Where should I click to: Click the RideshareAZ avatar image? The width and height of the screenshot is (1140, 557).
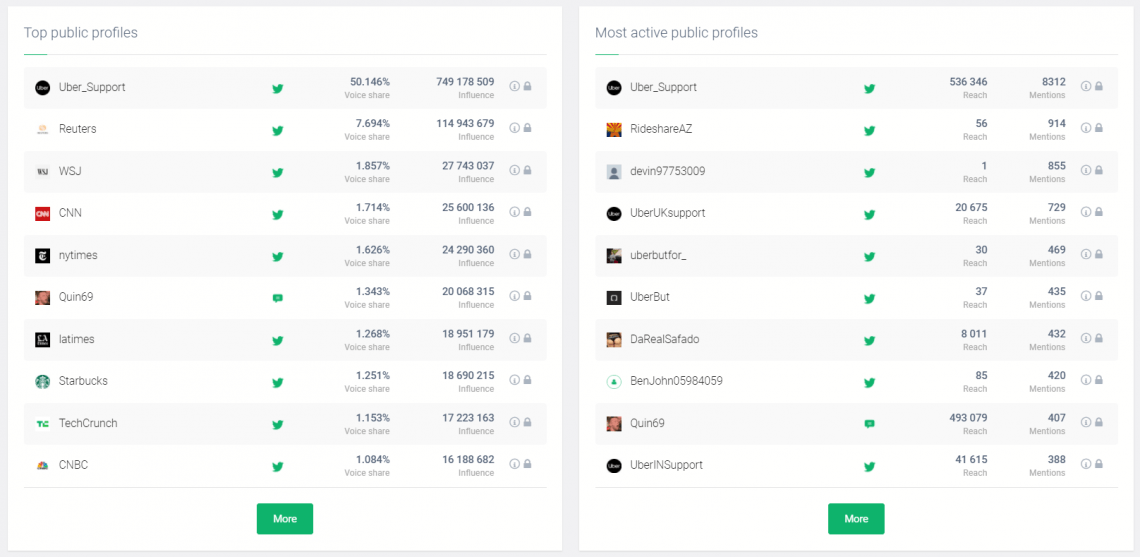coord(614,129)
